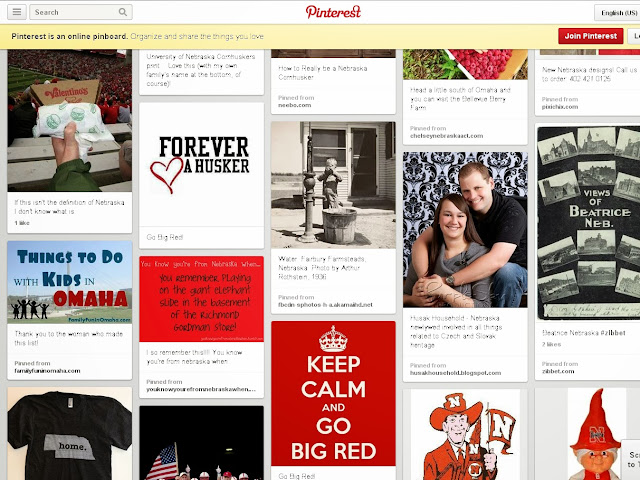Screen dimensions: 640x480
Task: Open the hamburger menu icon
Action: [17, 12]
